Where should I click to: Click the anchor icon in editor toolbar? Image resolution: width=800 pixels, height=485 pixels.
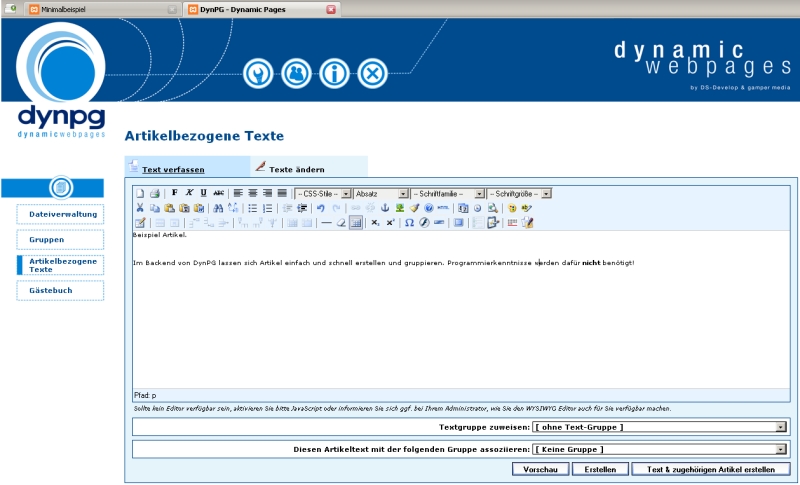(x=385, y=208)
